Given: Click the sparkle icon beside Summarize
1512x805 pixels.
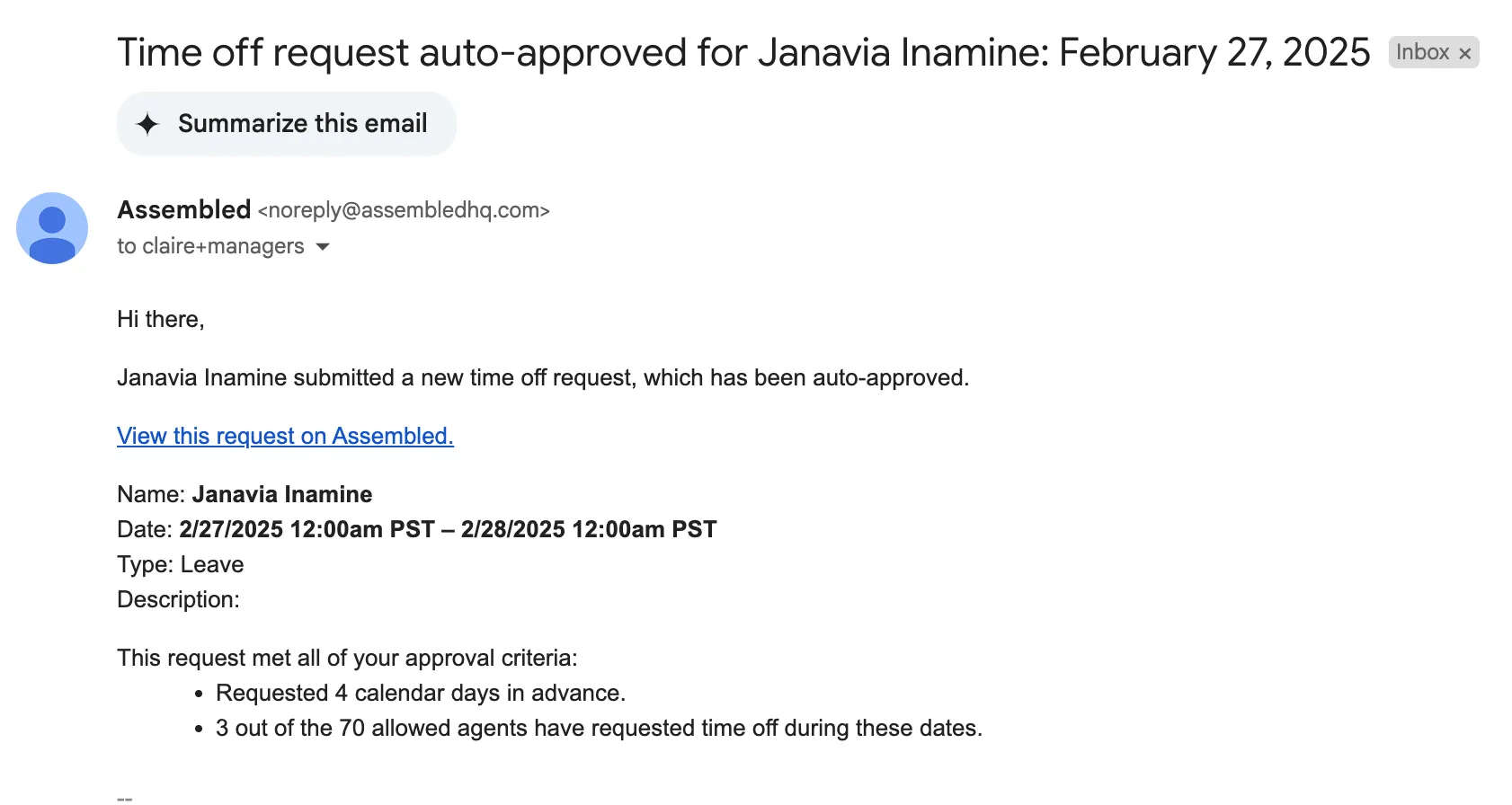Looking at the screenshot, I should click(147, 124).
